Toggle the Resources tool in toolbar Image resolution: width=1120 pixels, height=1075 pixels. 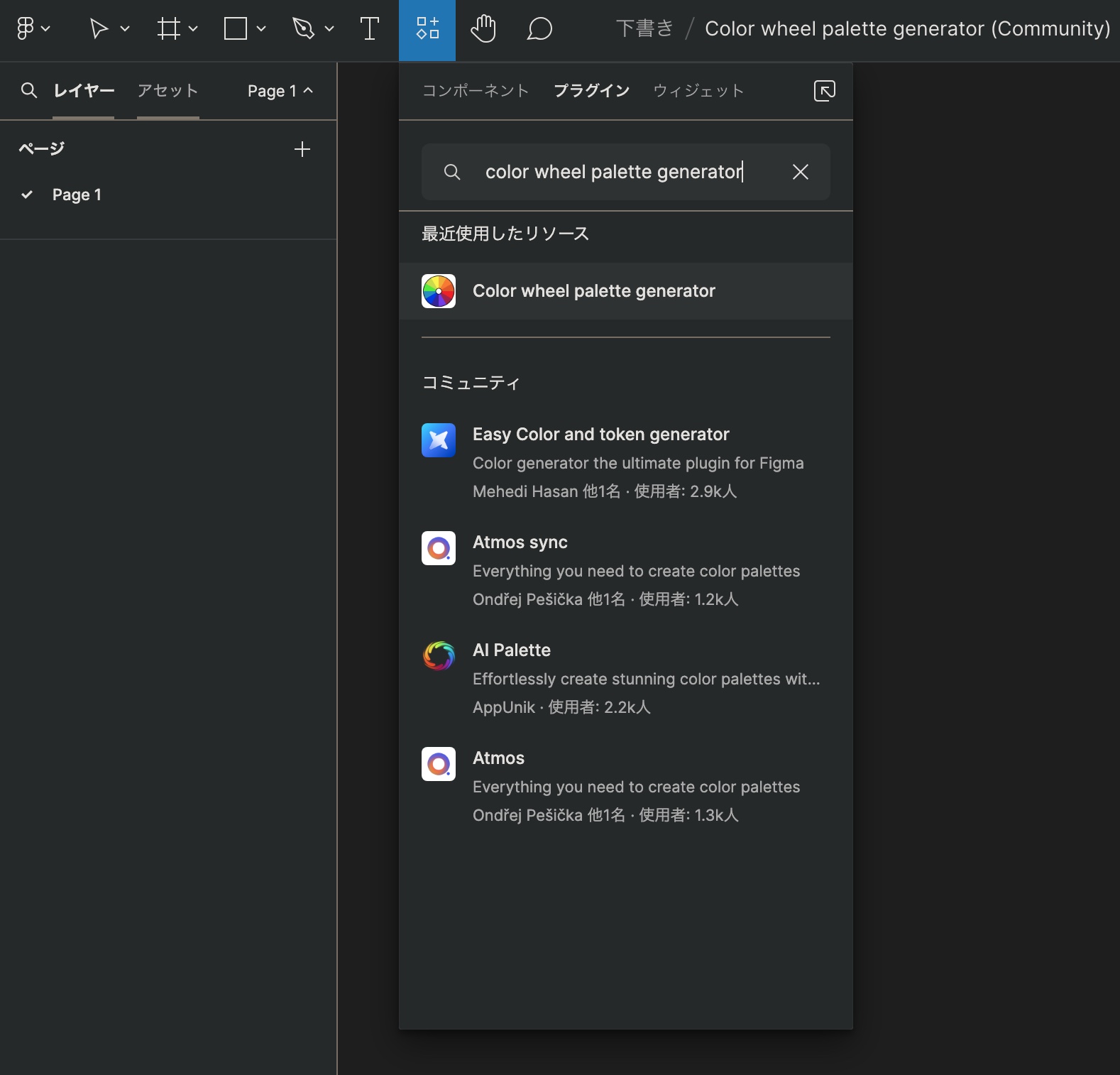427,30
